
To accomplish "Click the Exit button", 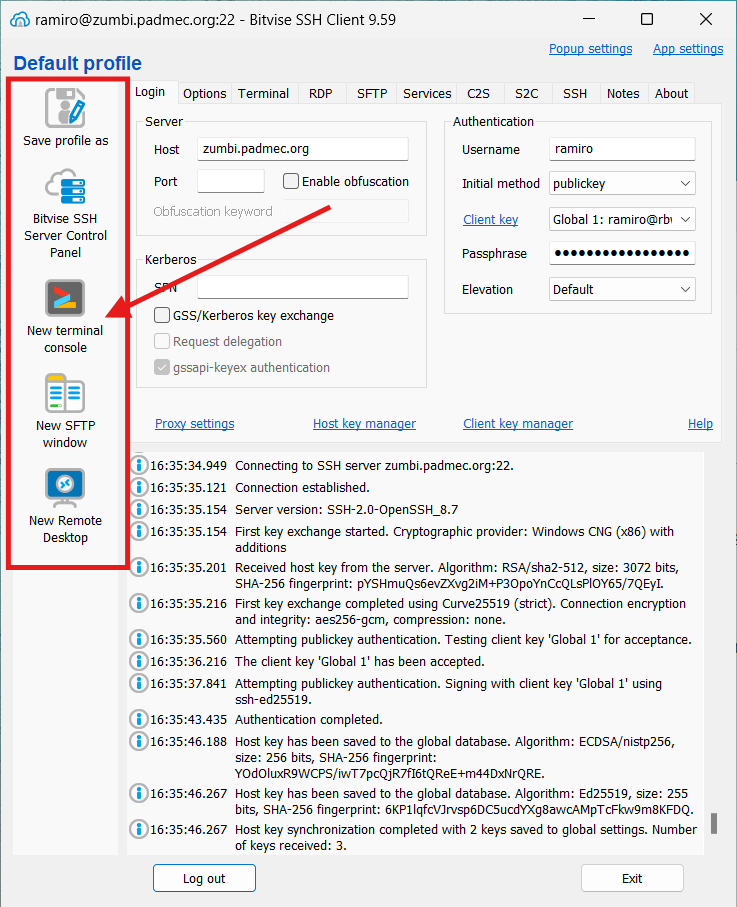I will pyautogui.click(x=632, y=878).
